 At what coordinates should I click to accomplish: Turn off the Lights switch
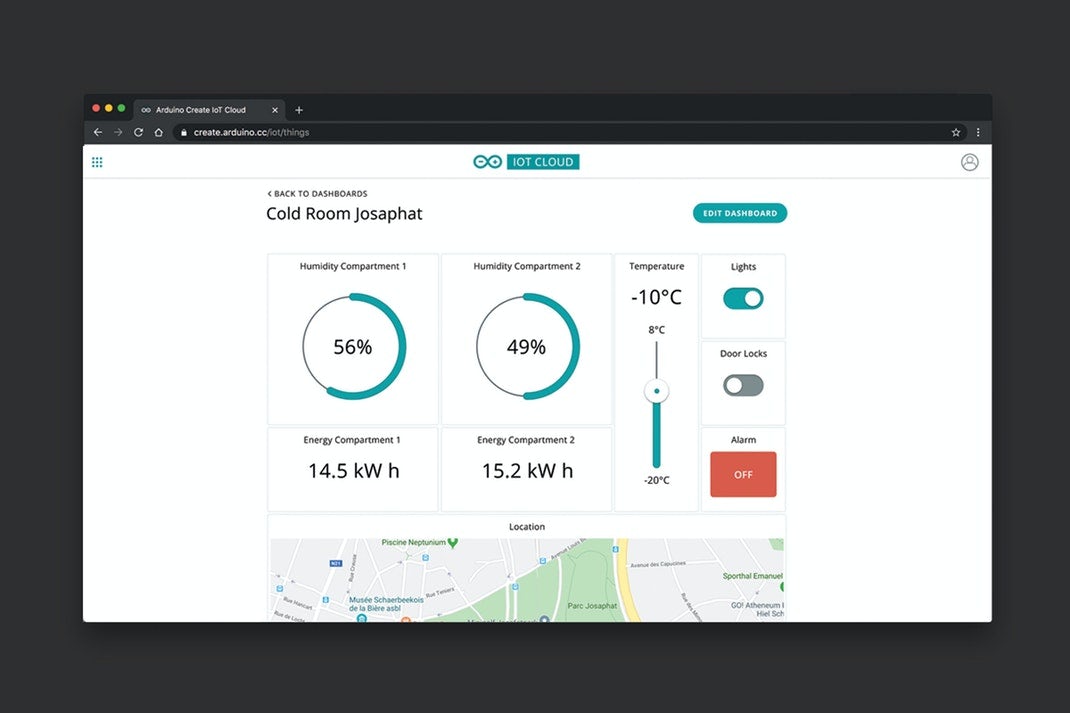click(743, 298)
